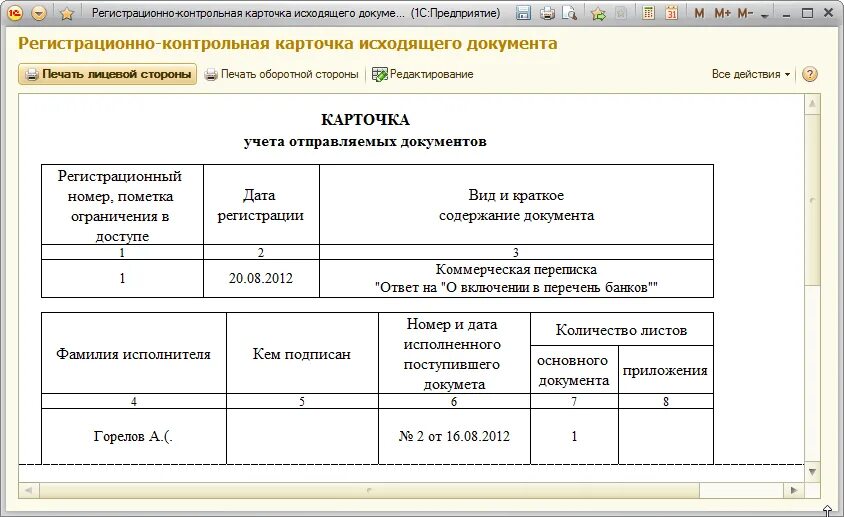Click the Save diskette icon
This screenshot has height=517, width=844.
tap(523, 13)
